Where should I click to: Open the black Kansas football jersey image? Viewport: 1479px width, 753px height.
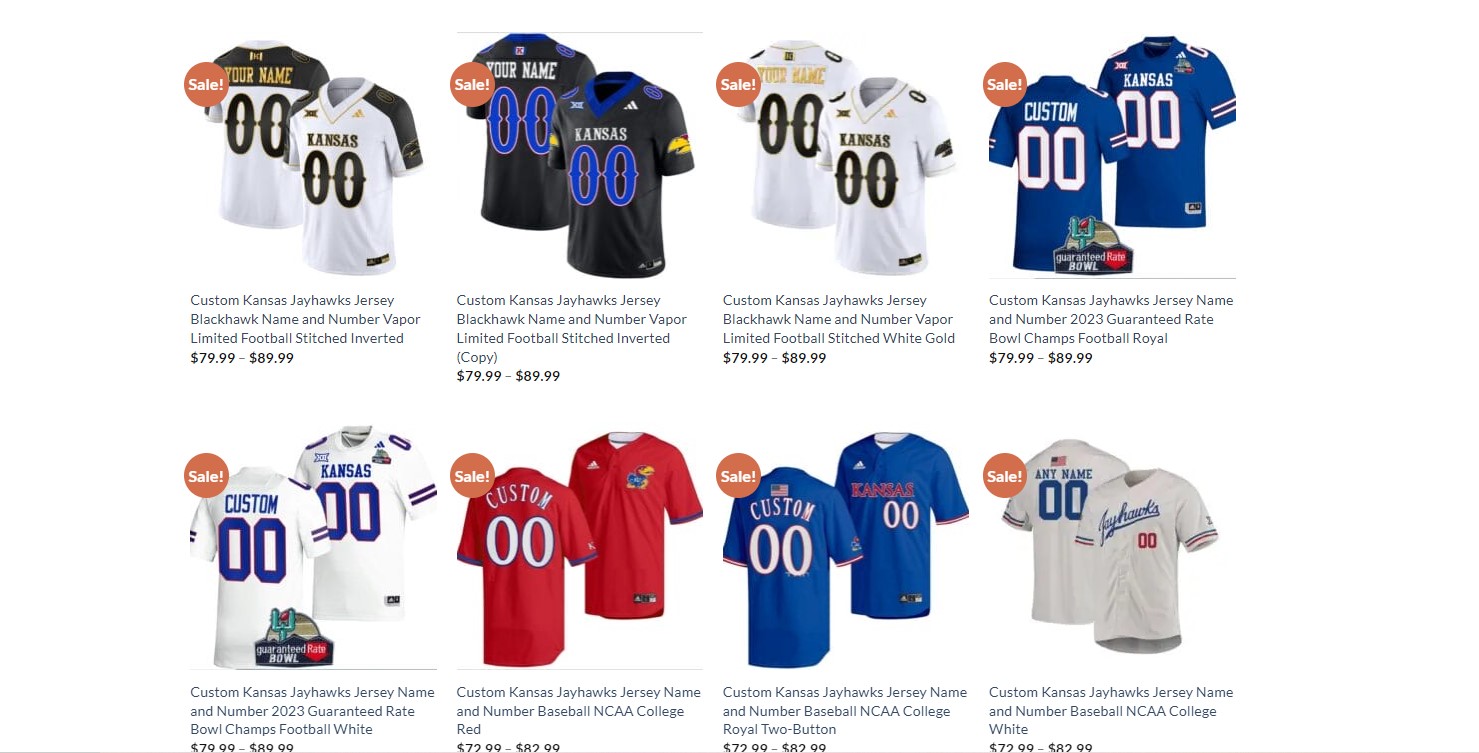pos(580,156)
